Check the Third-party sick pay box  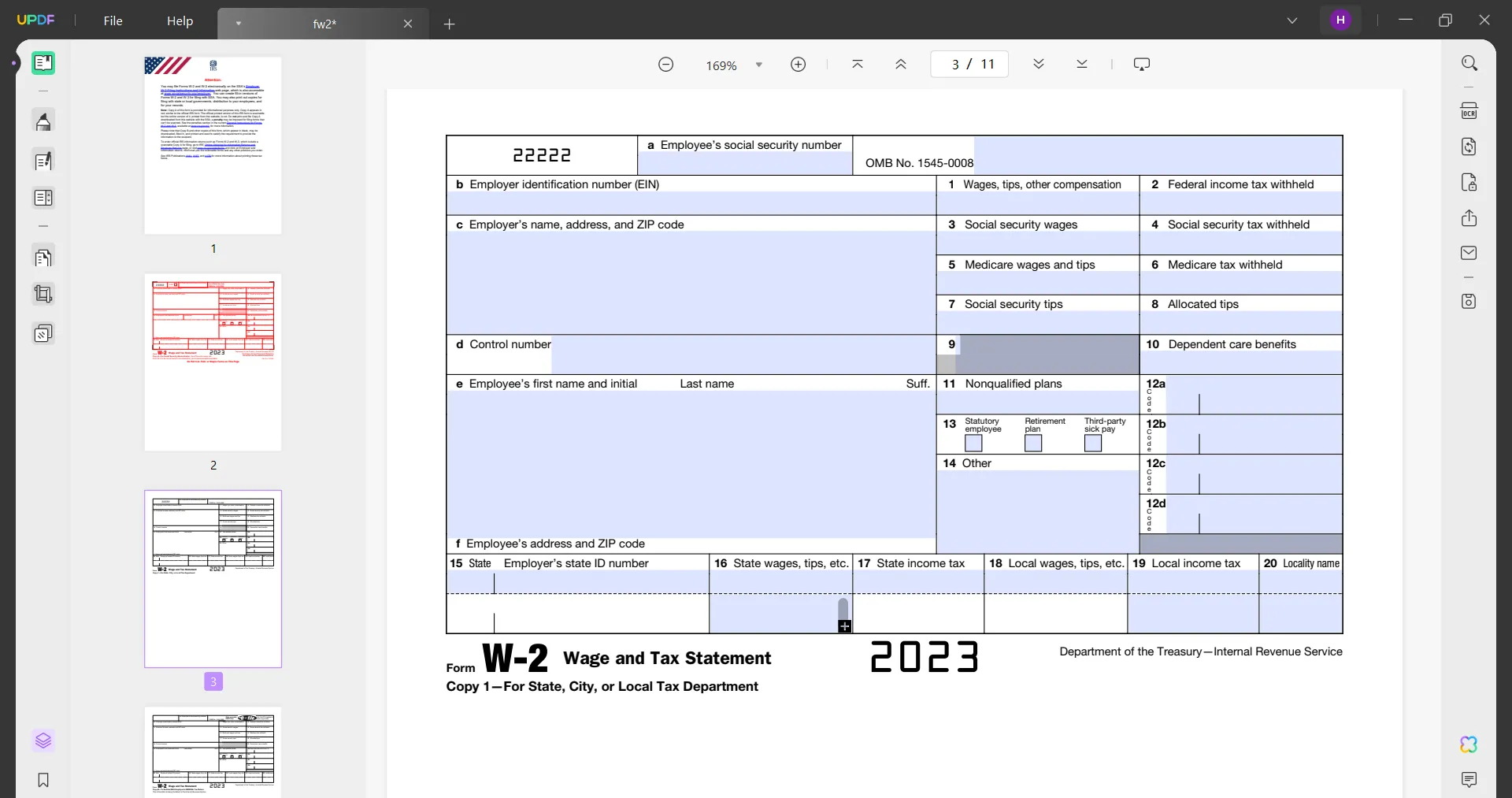coord(1093,444)
